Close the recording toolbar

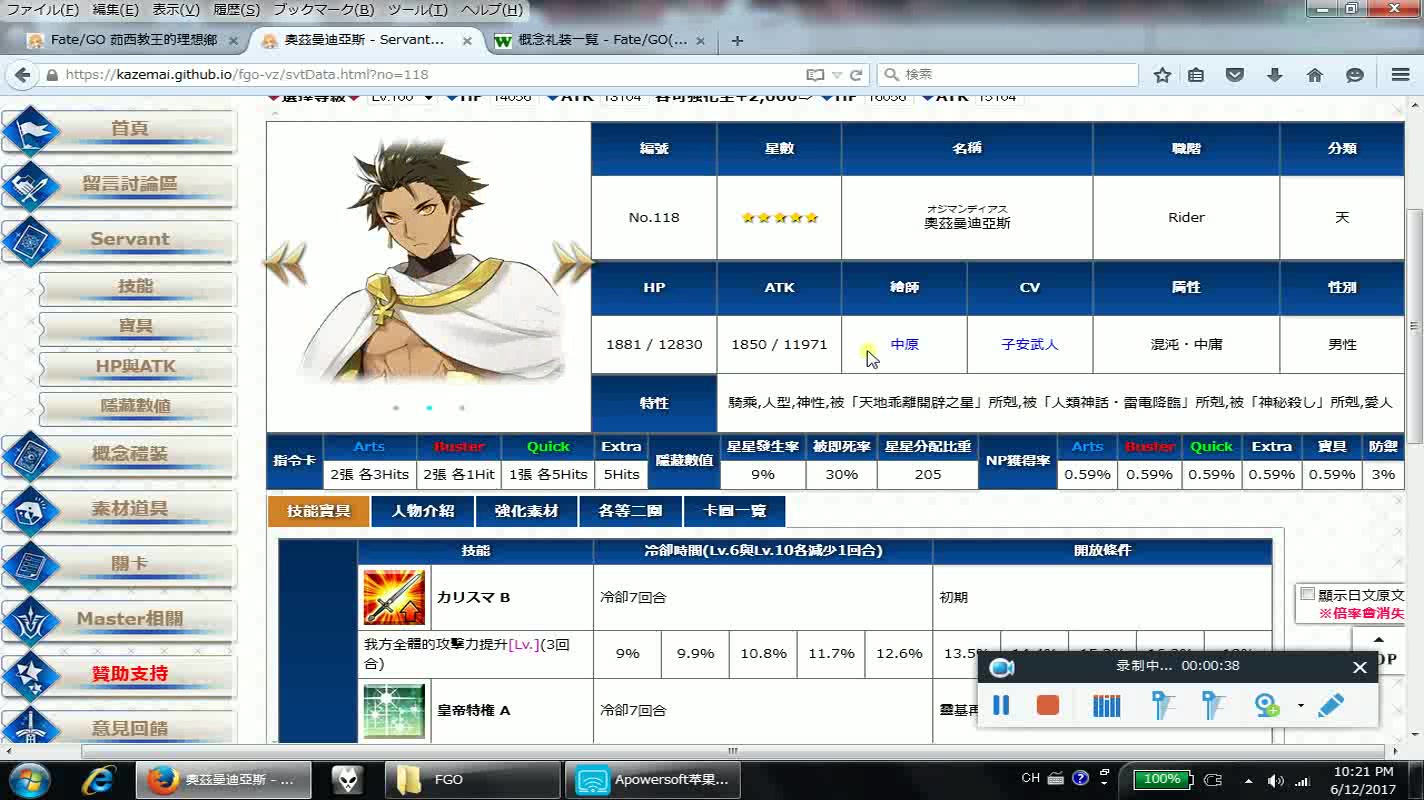pyautogui.click(x=1360, y=667)
